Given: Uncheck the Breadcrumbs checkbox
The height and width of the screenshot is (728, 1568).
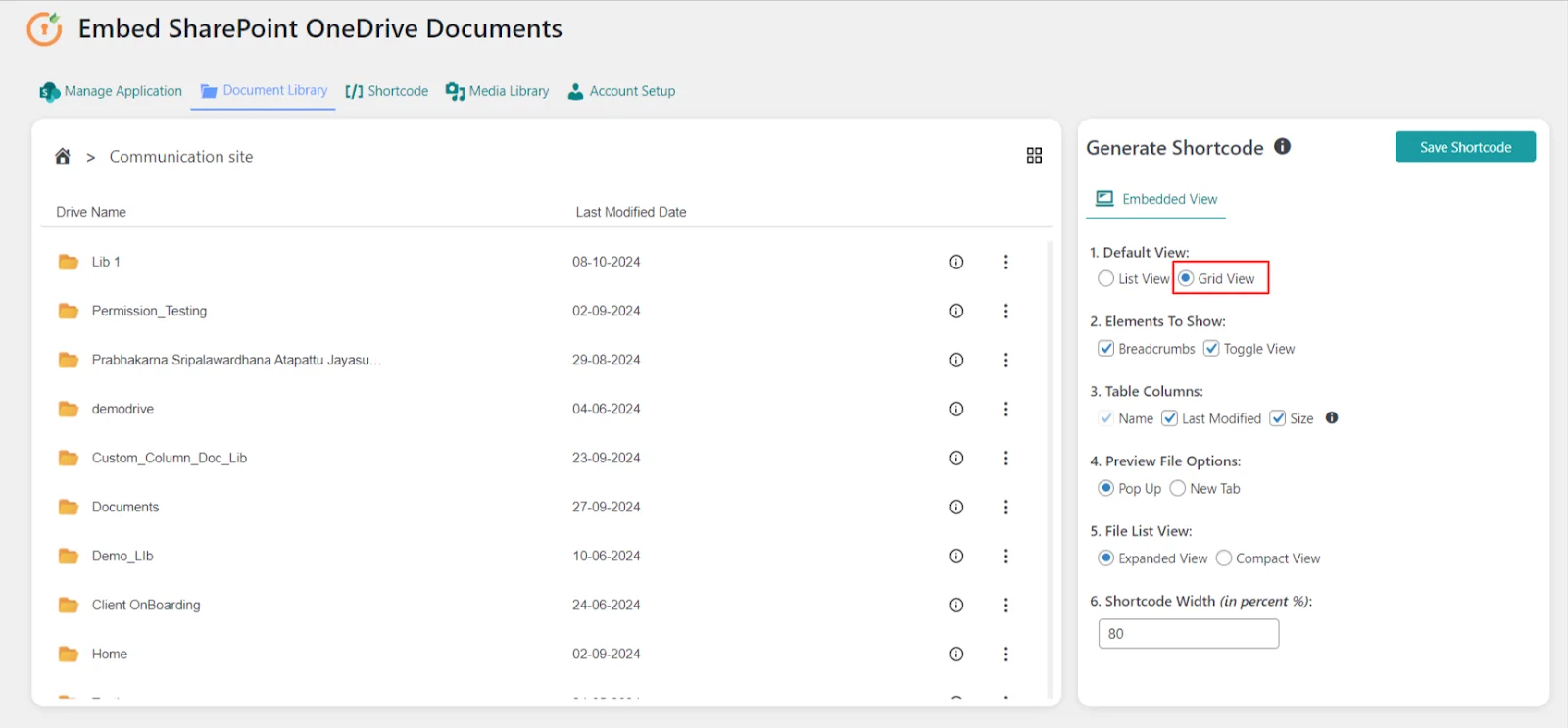Looking at the screenshot, I should 1106,348.
